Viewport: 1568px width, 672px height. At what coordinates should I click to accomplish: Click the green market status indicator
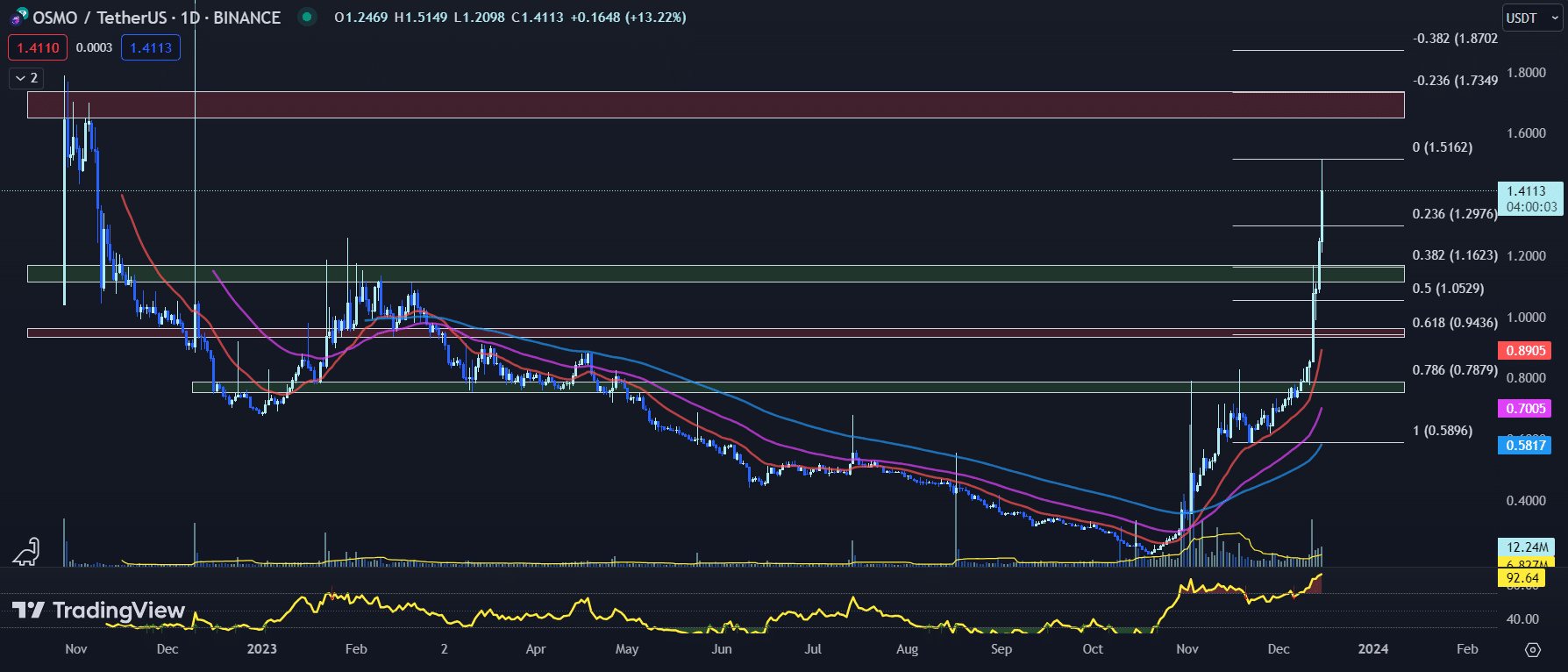click(x=307, y=17)
